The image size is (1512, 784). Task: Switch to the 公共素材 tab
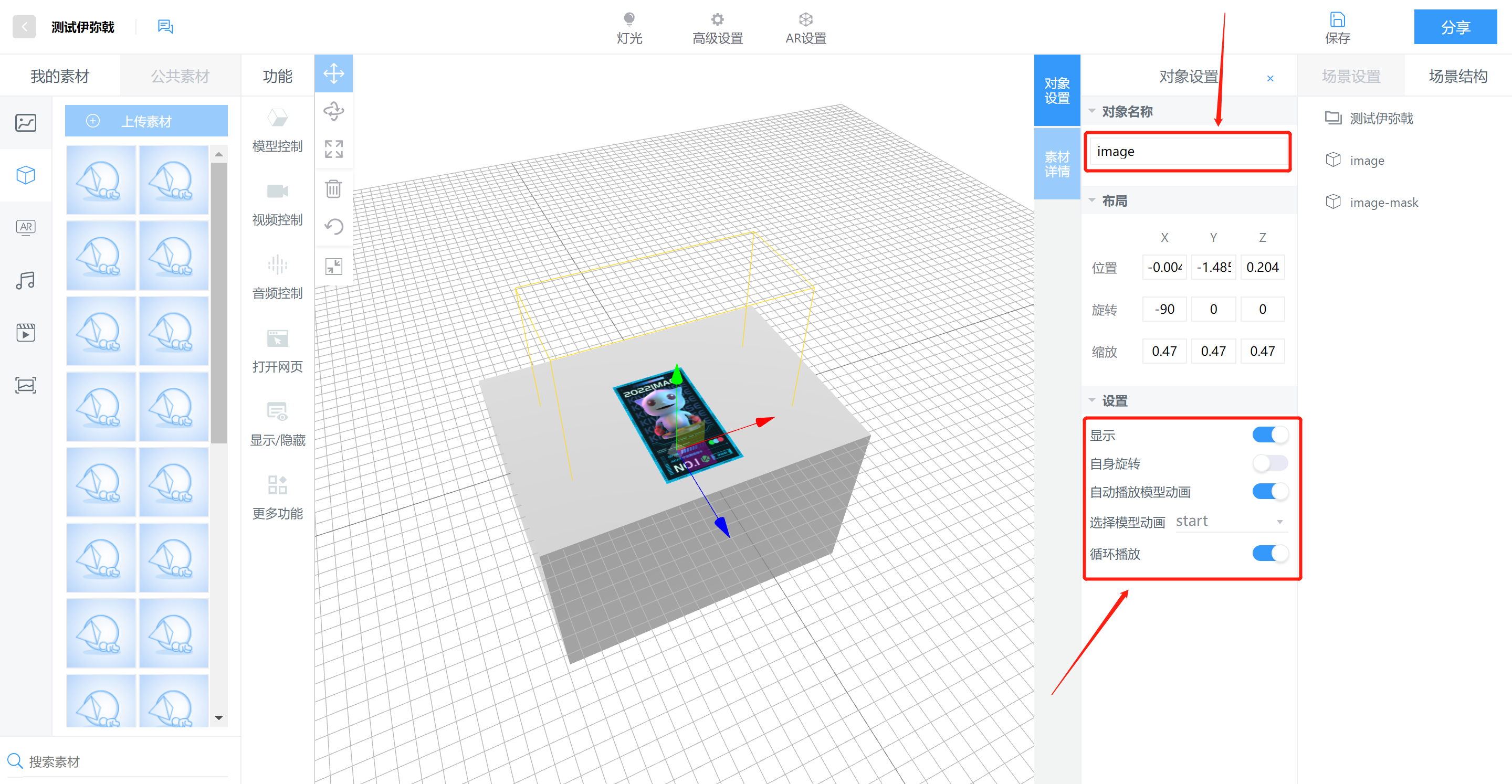click(180, 76)
